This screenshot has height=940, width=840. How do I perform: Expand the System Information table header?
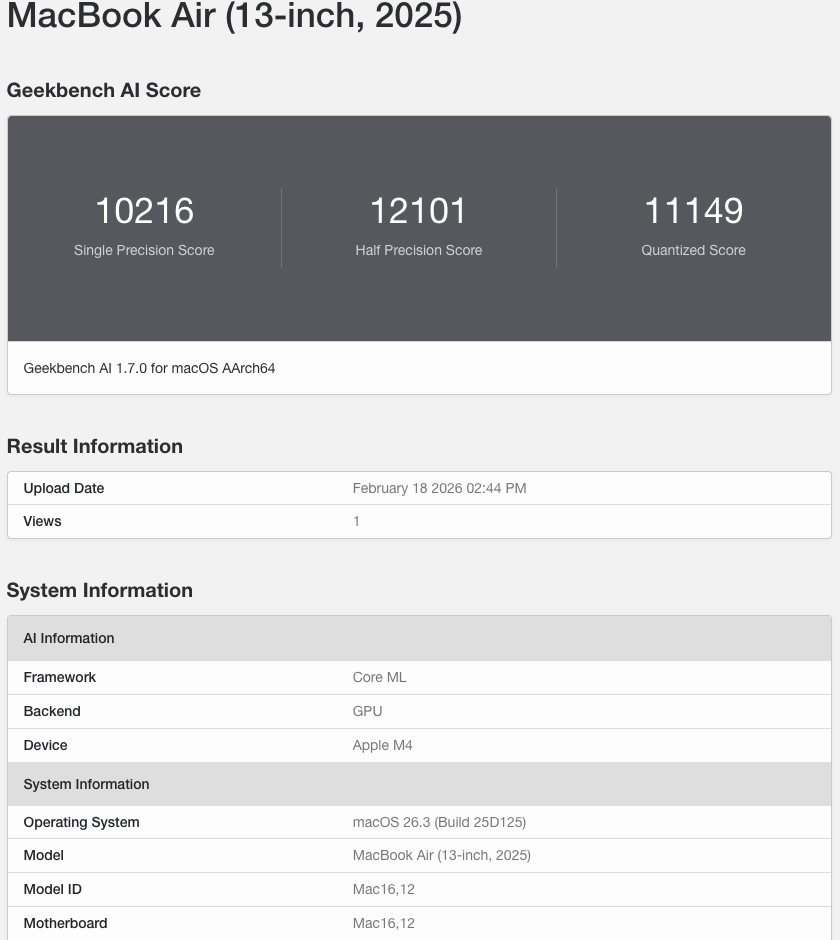click(x=86, y=784)
